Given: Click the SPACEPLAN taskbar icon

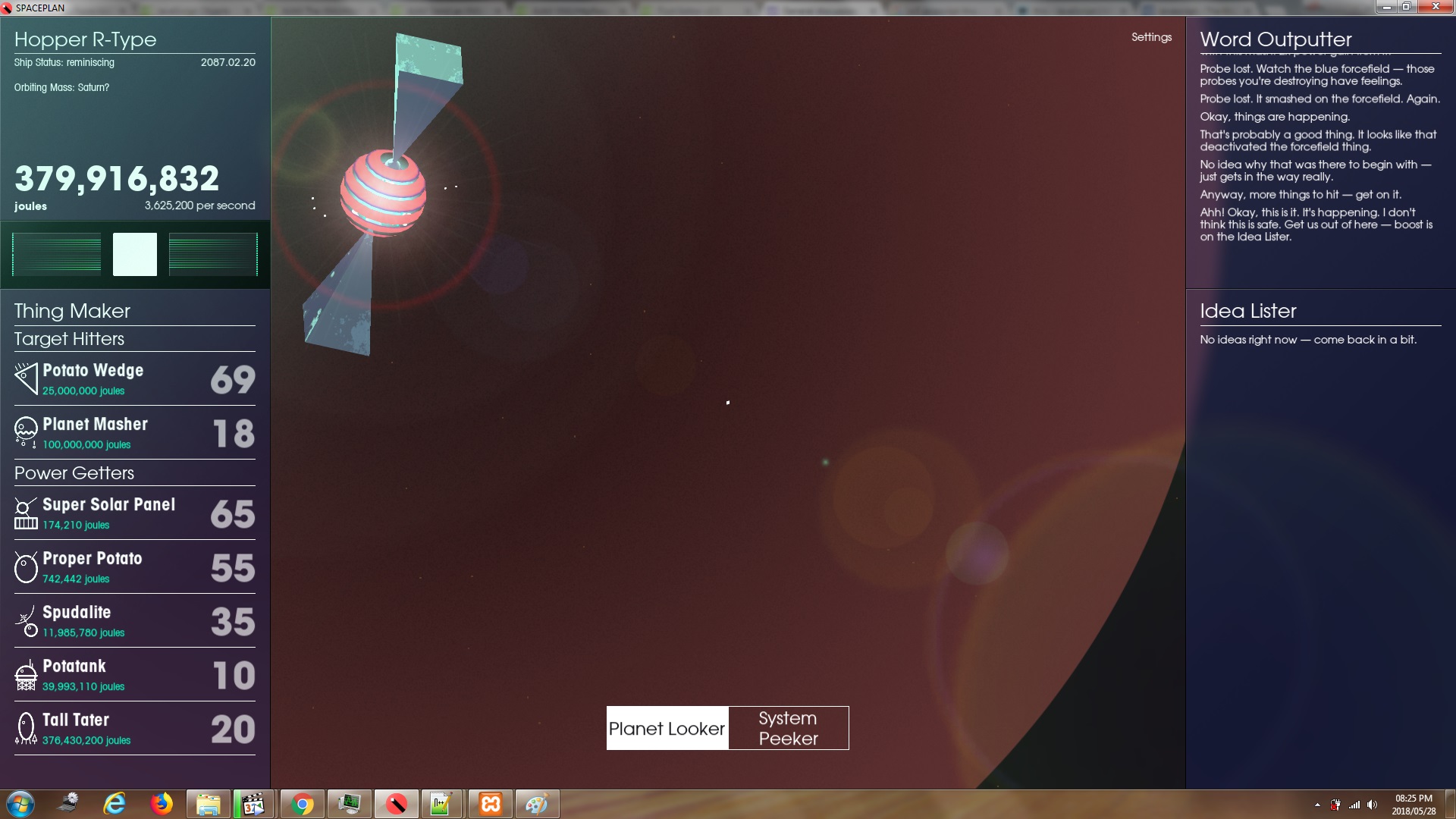Looking at the screenshot, I should pyautogui.click(x=396, y=804).
